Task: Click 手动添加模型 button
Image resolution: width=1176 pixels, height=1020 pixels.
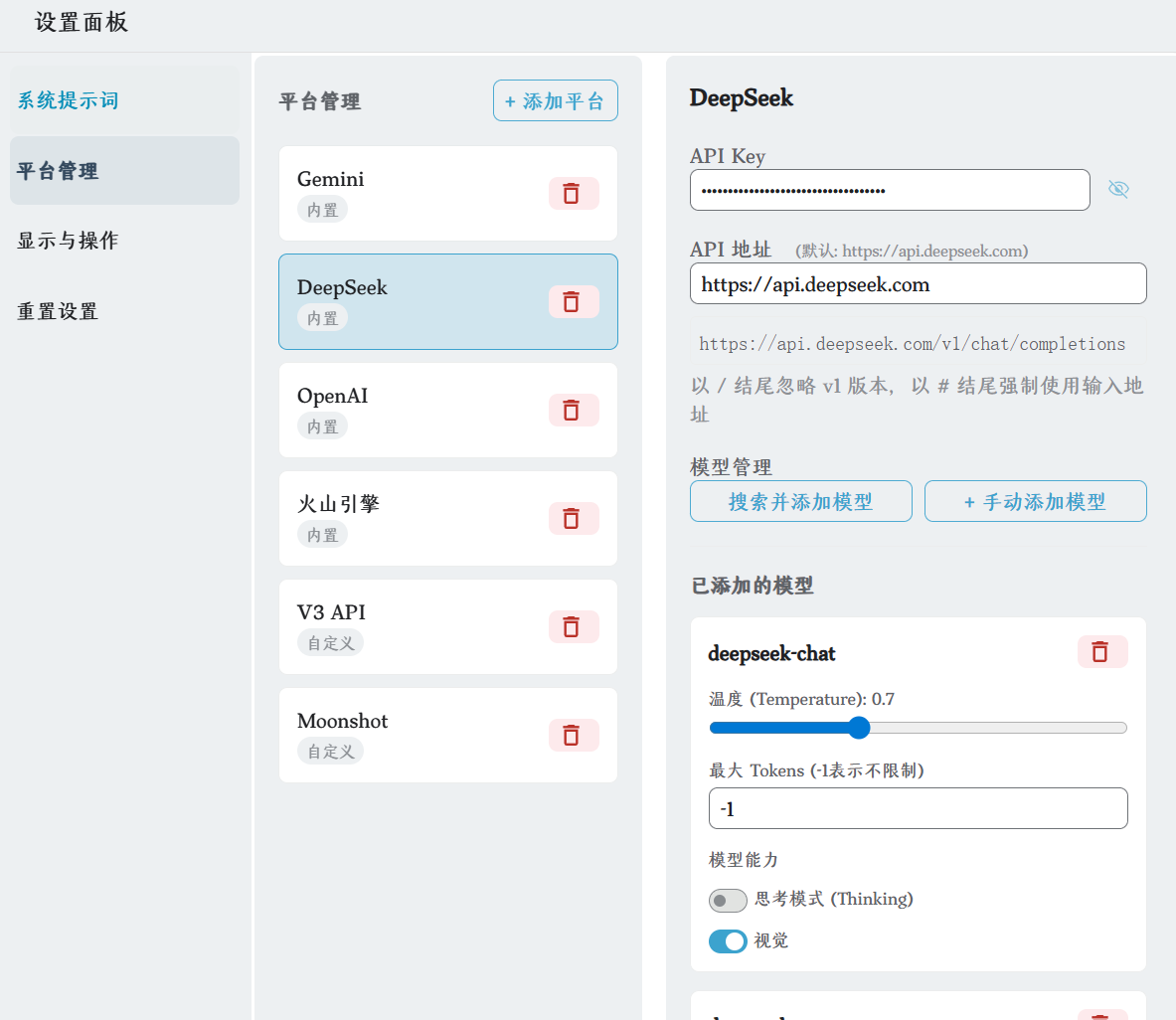Action: [1035, 501]
